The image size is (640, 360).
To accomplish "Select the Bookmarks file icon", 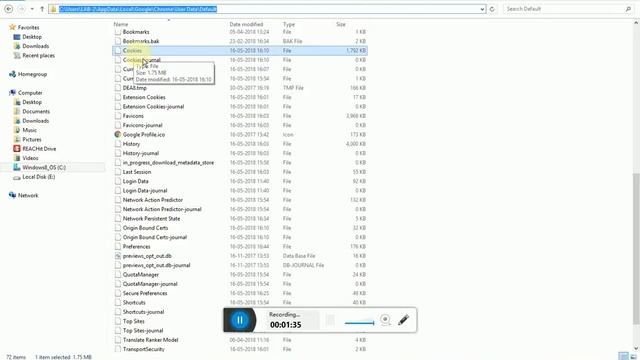I will coord(118,32).
